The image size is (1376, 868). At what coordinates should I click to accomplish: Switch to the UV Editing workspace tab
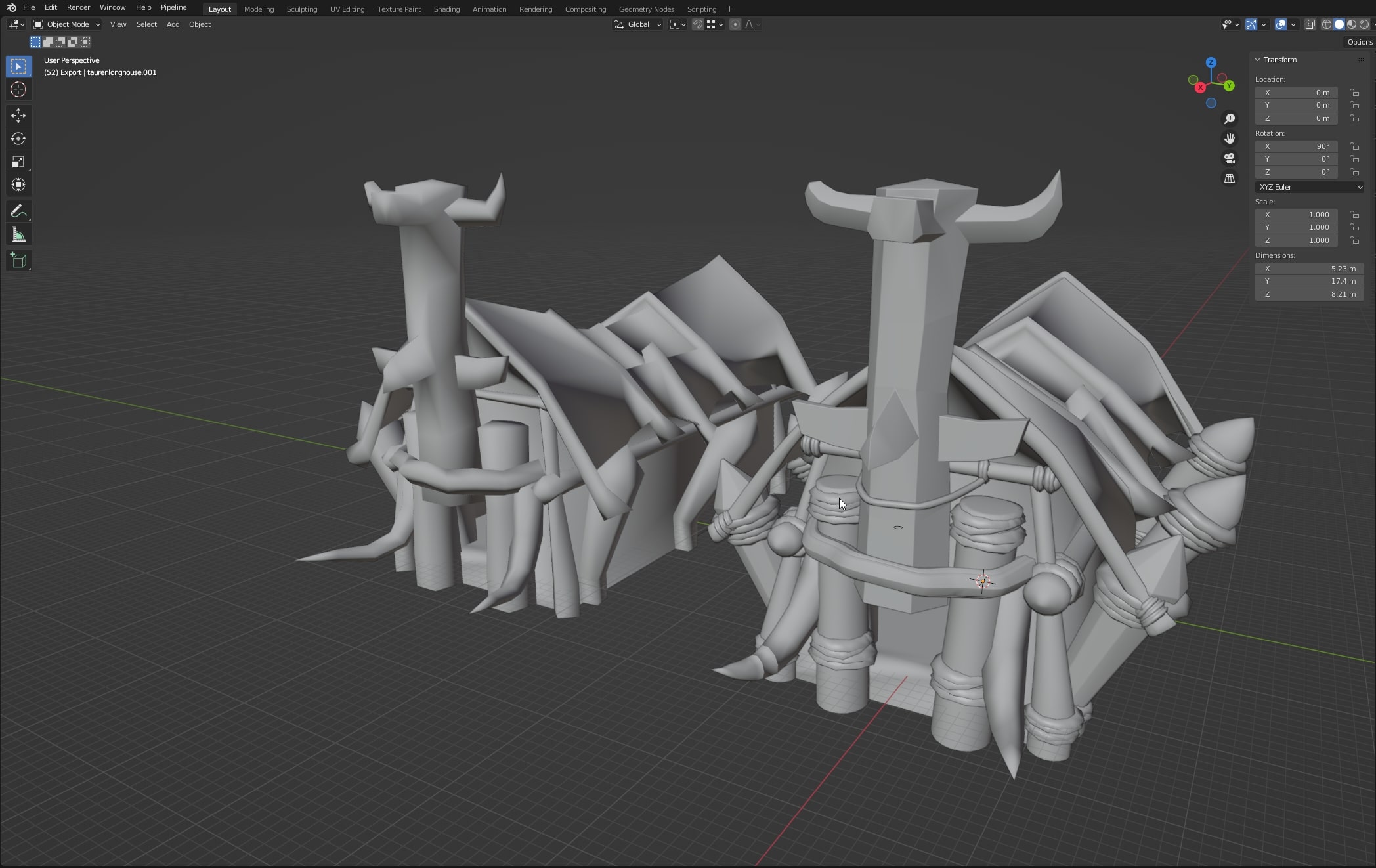point(347,9)
